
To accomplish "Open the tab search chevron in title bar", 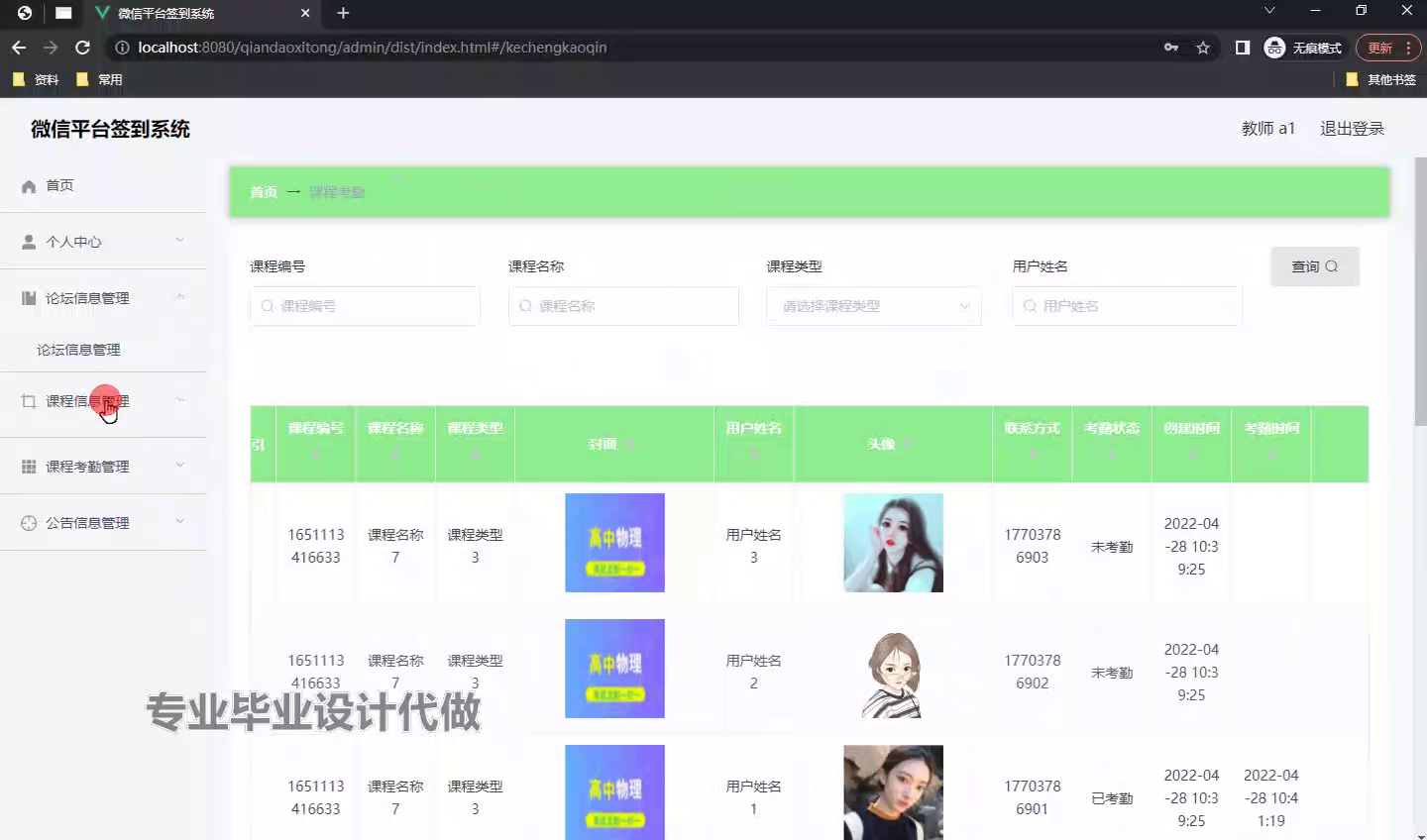I will [1269, 11].
